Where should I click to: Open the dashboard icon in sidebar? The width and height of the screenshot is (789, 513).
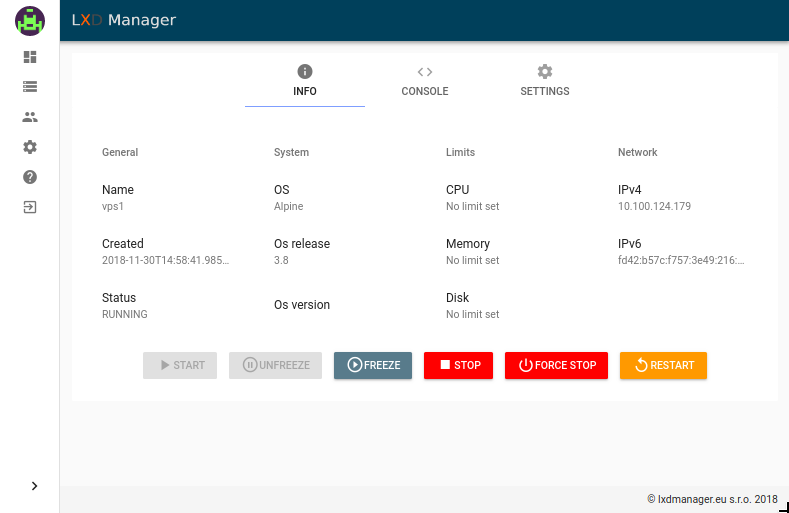tap(30, 57)
